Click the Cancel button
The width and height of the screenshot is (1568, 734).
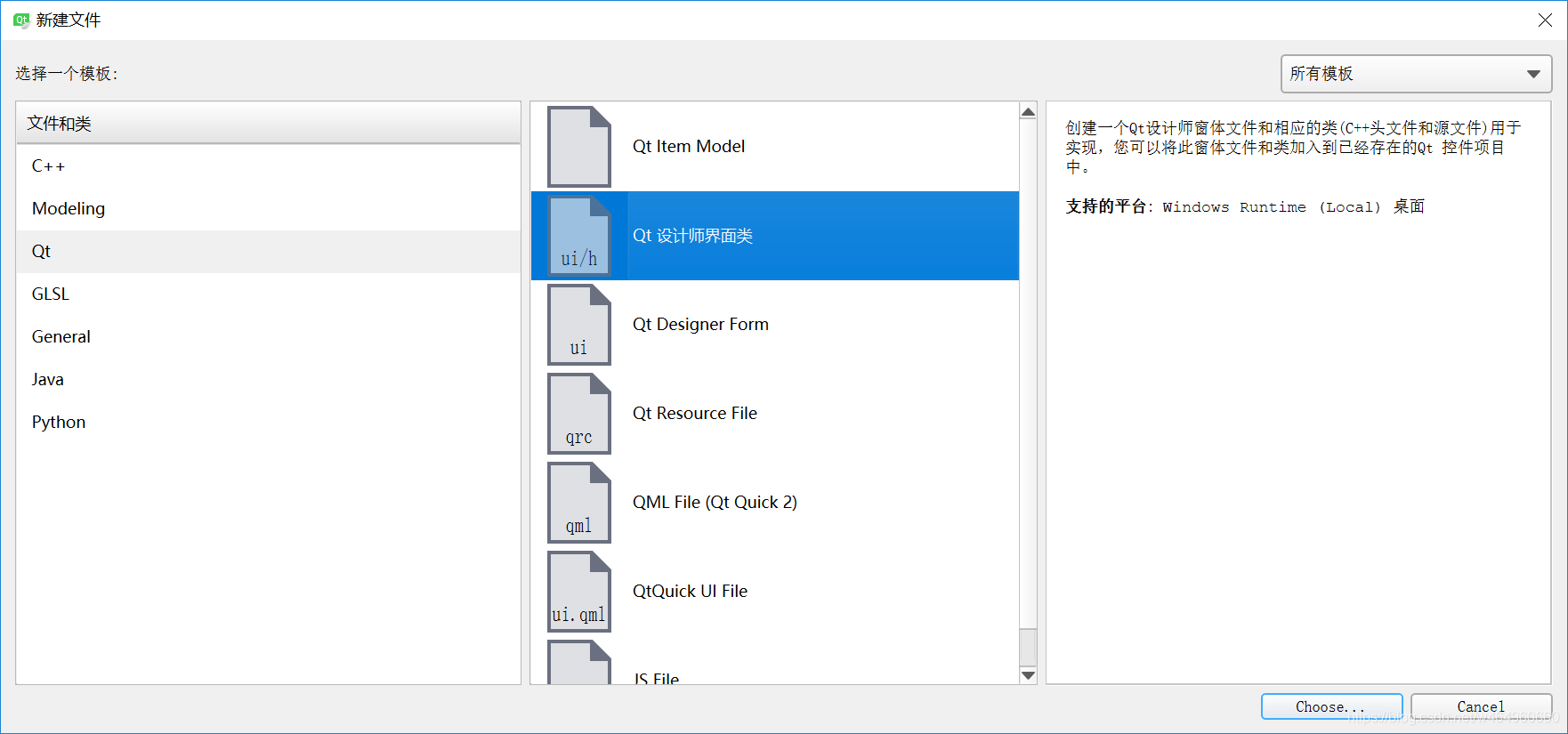[1481, 706]
